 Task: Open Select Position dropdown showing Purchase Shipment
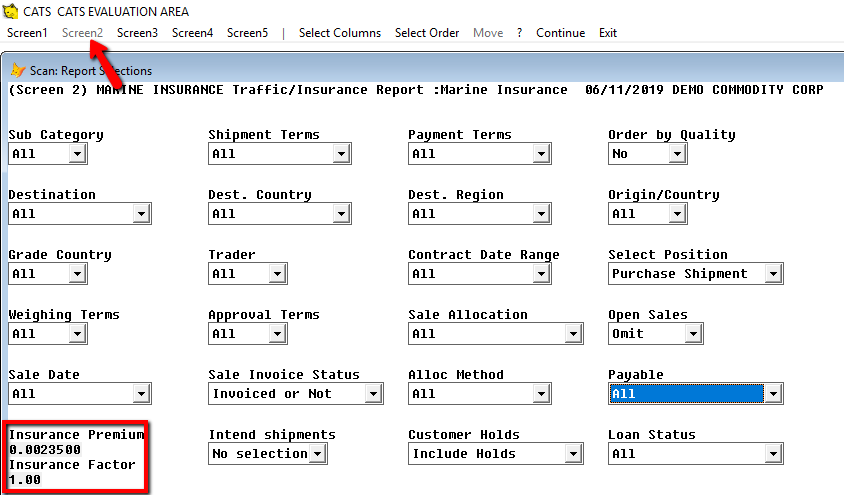click(x=773, y=274)
